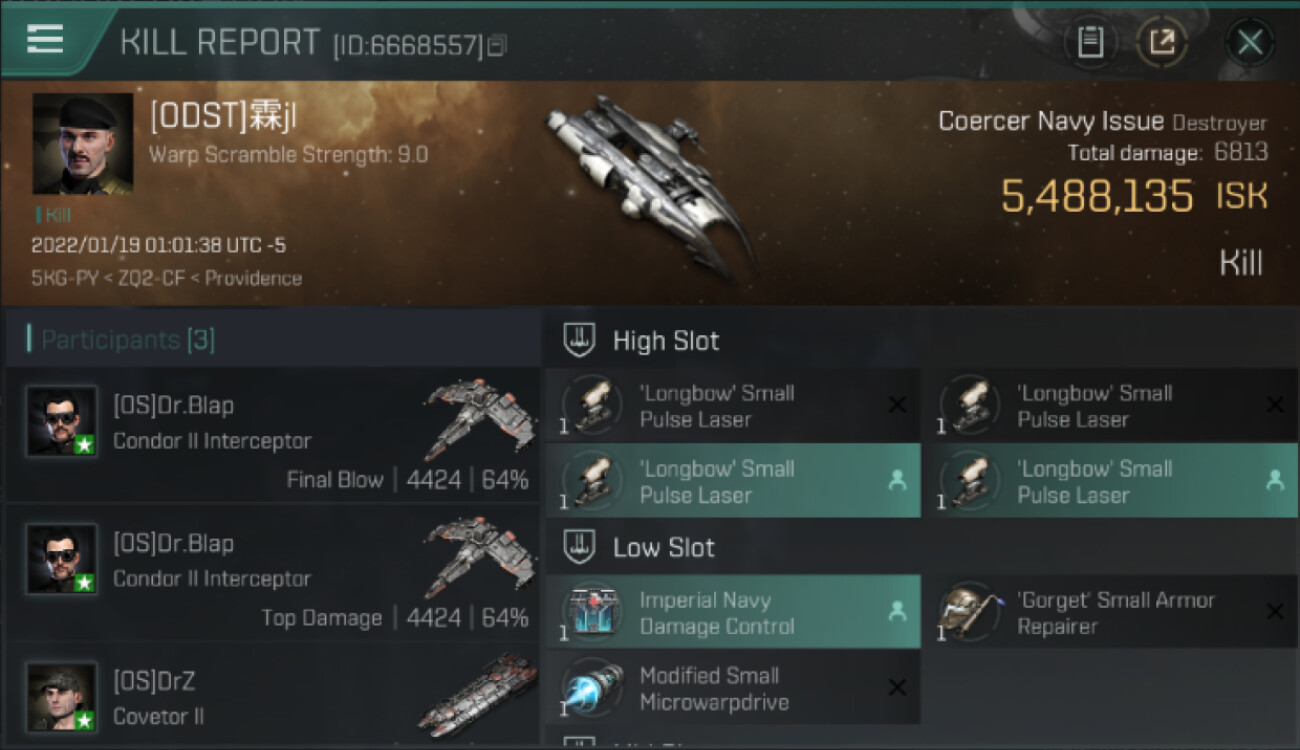Click the Providence region link
Viewport: 1300px width, 750px height.
(253, 278)
